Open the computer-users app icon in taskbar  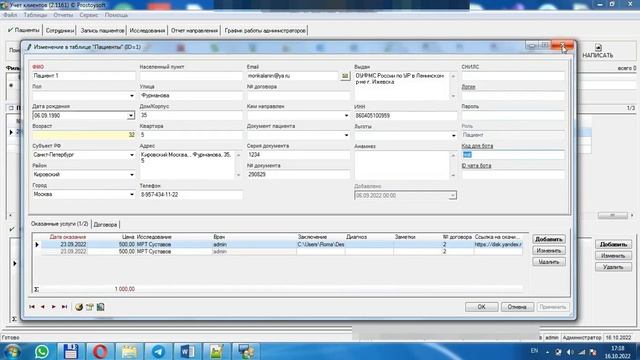coord(246,351)
